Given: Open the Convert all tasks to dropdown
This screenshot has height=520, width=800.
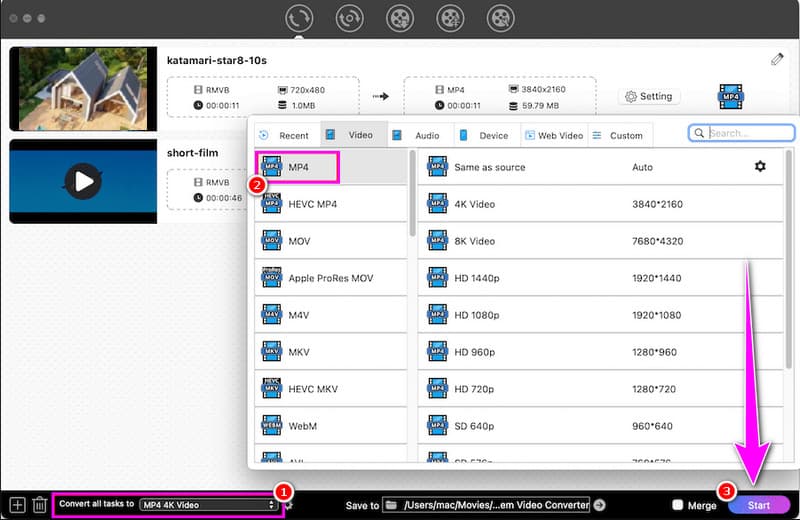Looking at the screenshot, I should 209,505.
